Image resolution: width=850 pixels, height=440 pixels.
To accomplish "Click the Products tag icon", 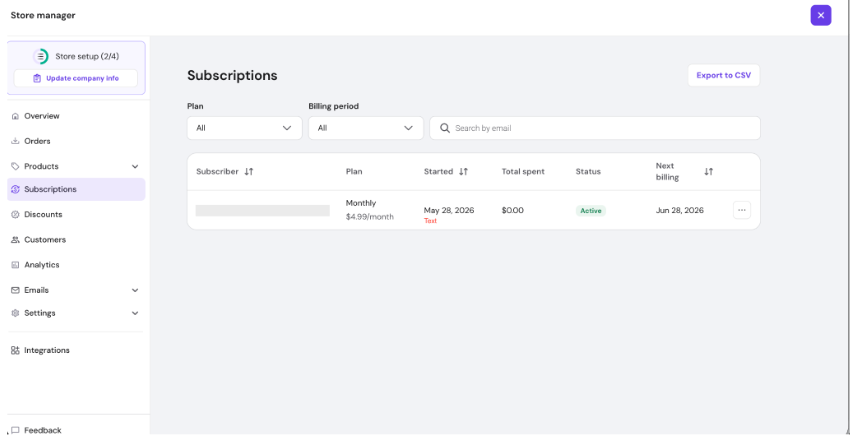I will click(15, 166).
